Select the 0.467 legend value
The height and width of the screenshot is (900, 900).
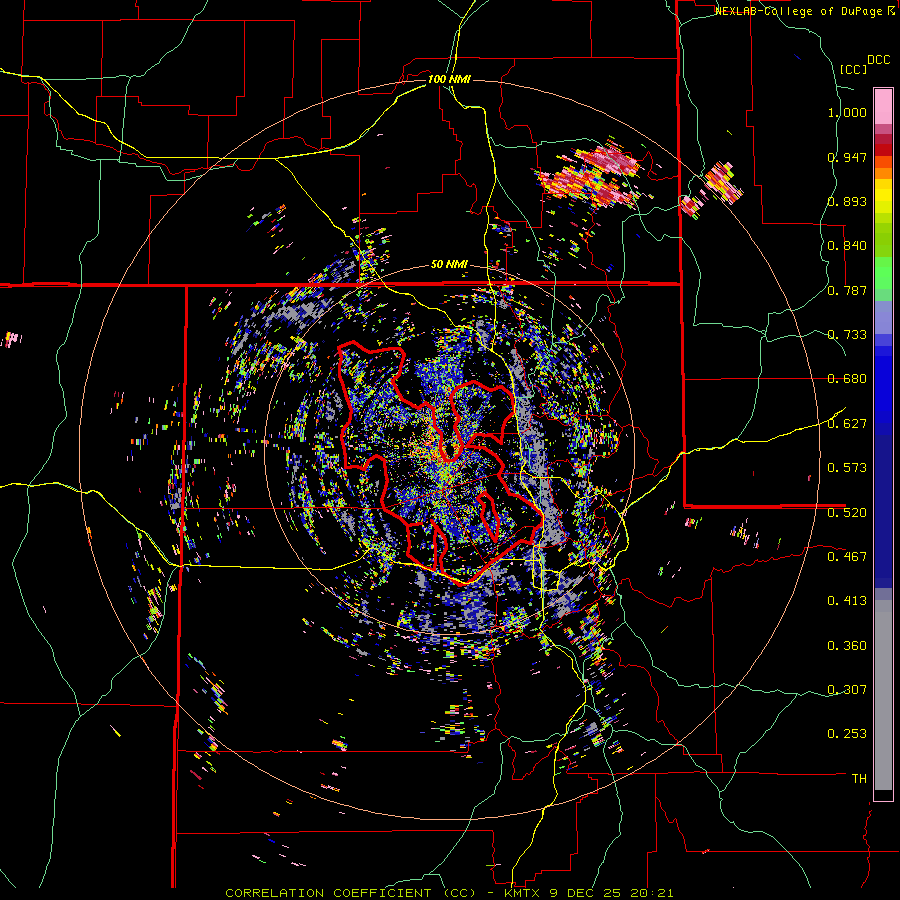847,556
